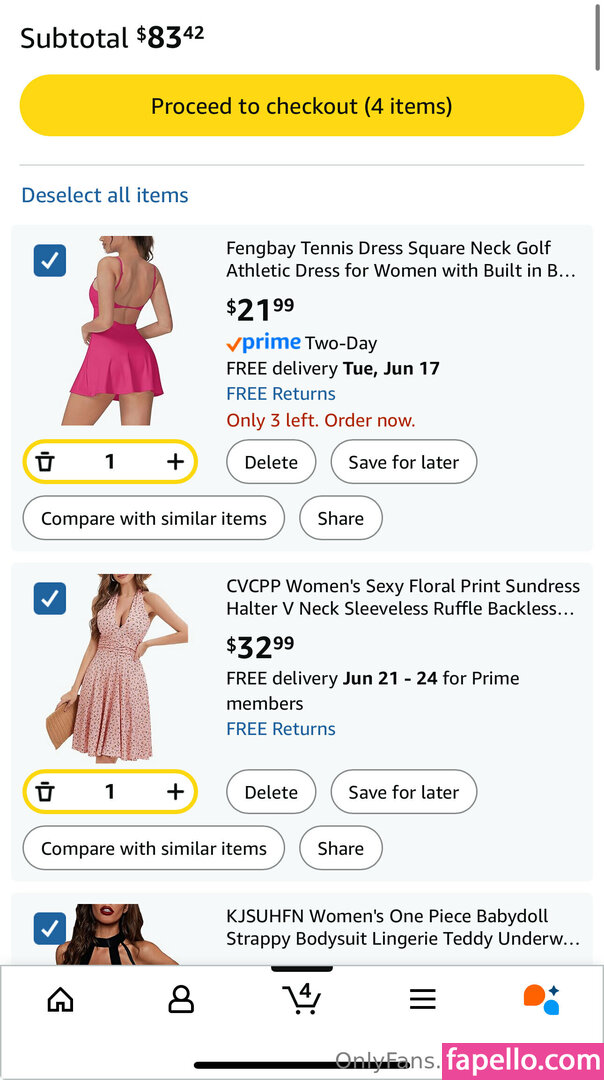Image resolution: width=604 pixels, height=1080 pixels.
Task: Open FREE Returns link for CVCPP Sundress
Action: tap(281, 729)
